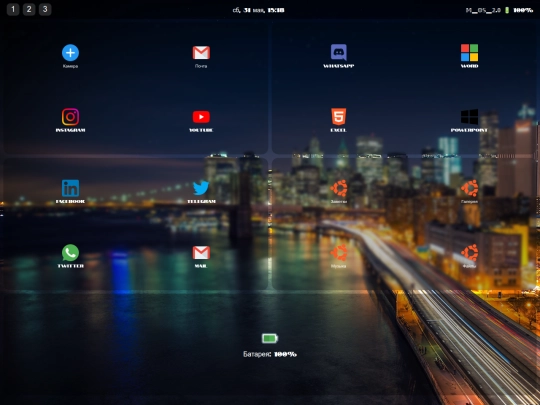Launch the app labeled WHATSAPP
Viewport: 540px width, 405px height.
coord(339,53)
